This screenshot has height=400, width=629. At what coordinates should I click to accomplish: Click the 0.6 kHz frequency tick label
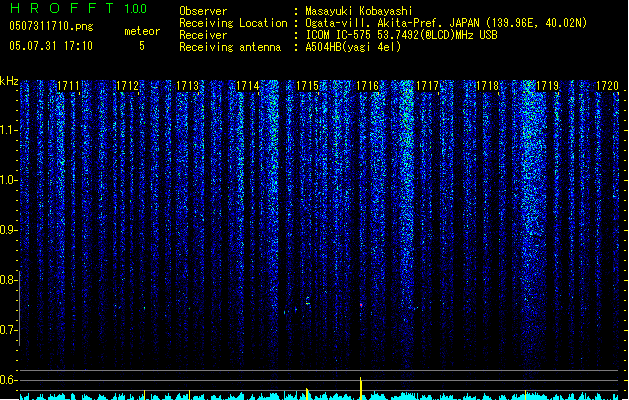point(8,380)
